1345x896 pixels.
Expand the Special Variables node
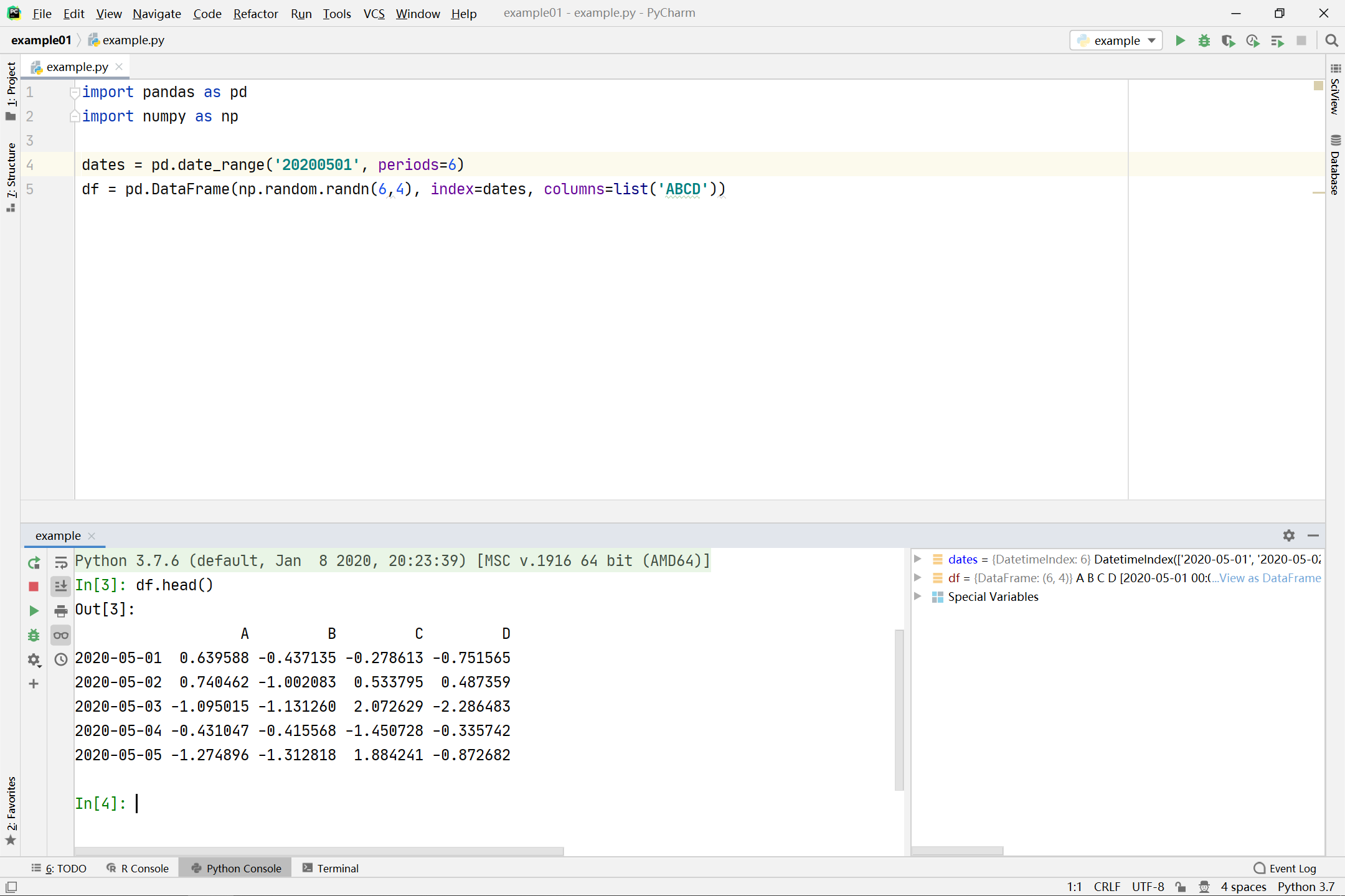[x=917, y=597]
